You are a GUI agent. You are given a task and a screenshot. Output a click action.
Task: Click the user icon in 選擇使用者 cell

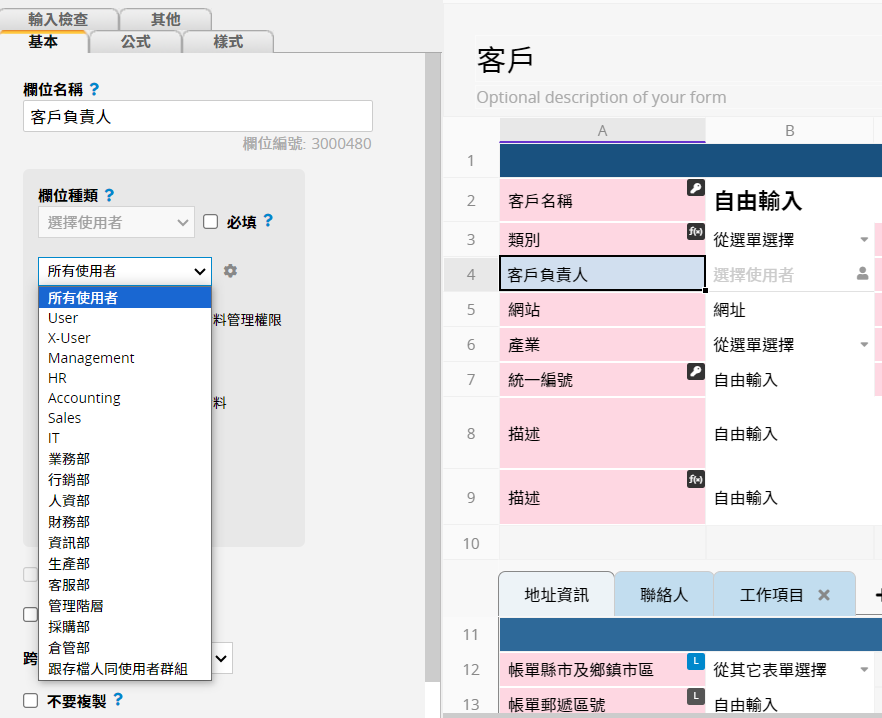click(x=862, y=273)
